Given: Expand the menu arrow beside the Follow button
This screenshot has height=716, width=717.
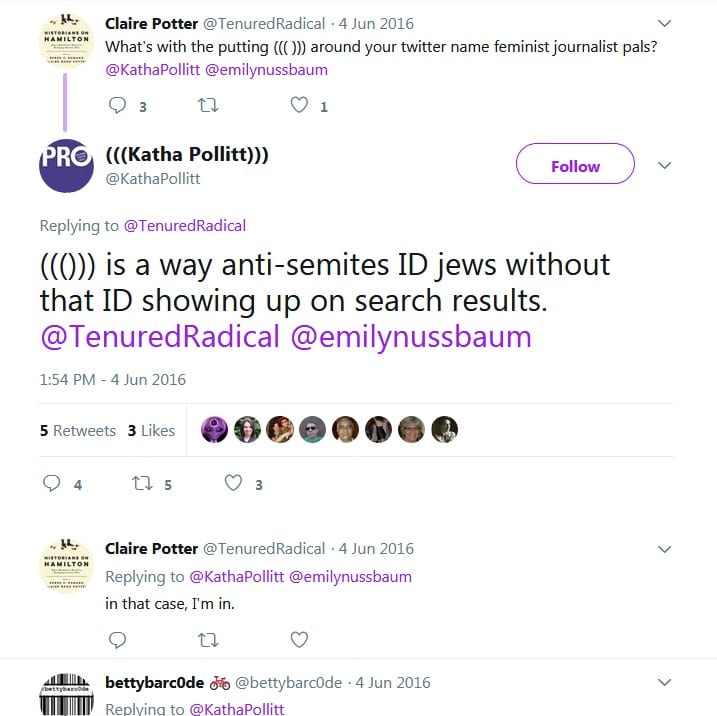Looking at the screenshot, I should [666, 165].
